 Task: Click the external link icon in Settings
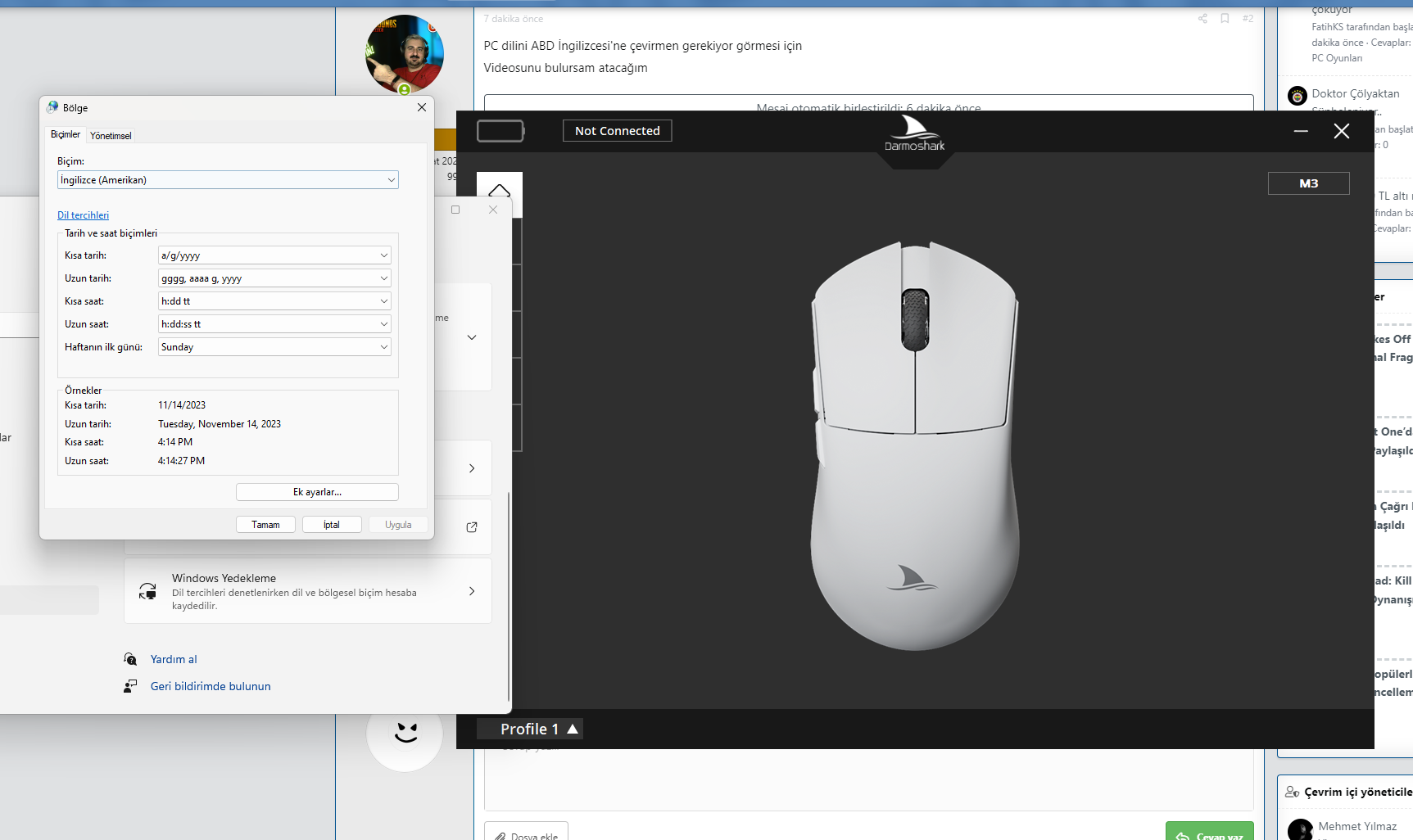(x=472, y=527)
